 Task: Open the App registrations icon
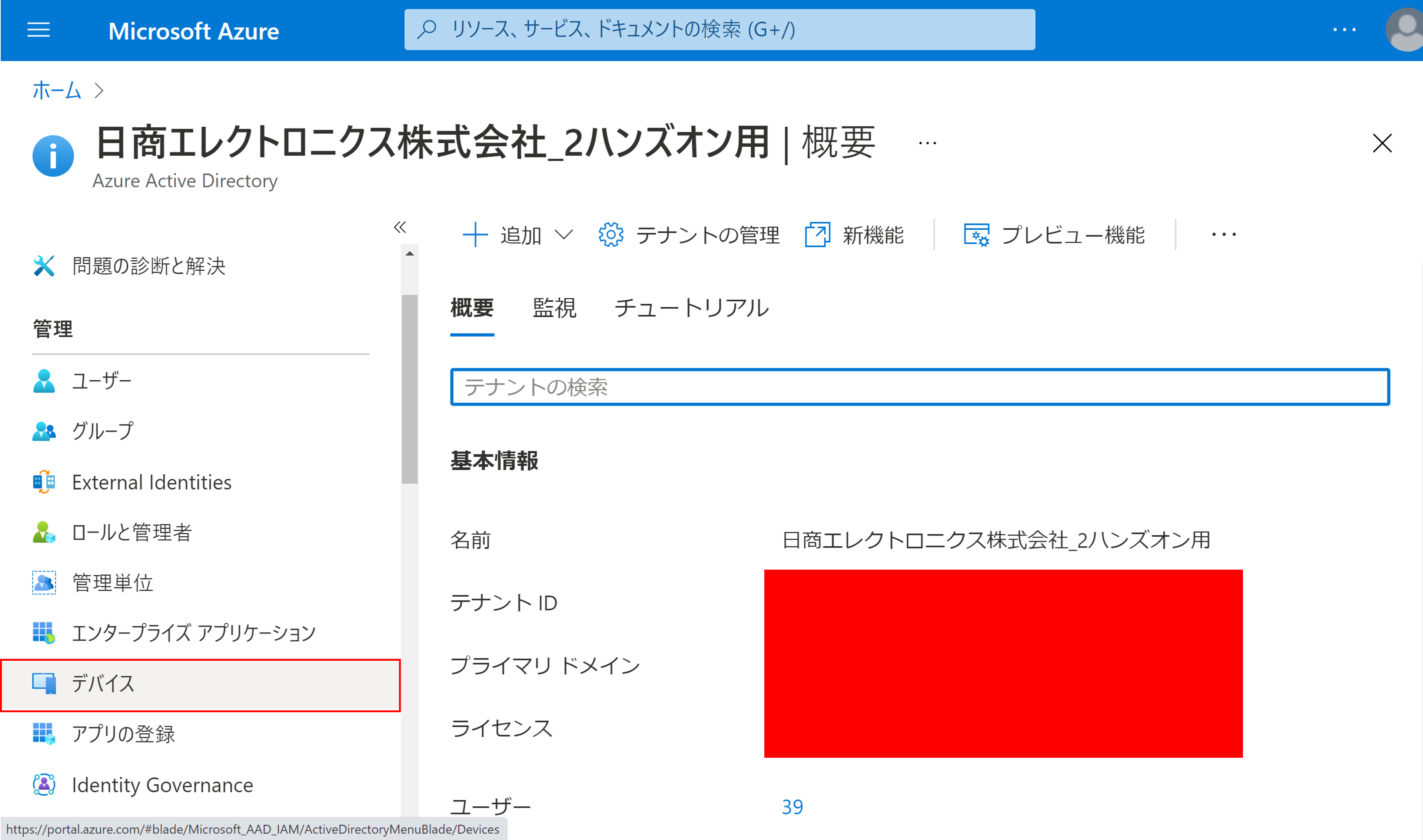[x=44, y=734]
